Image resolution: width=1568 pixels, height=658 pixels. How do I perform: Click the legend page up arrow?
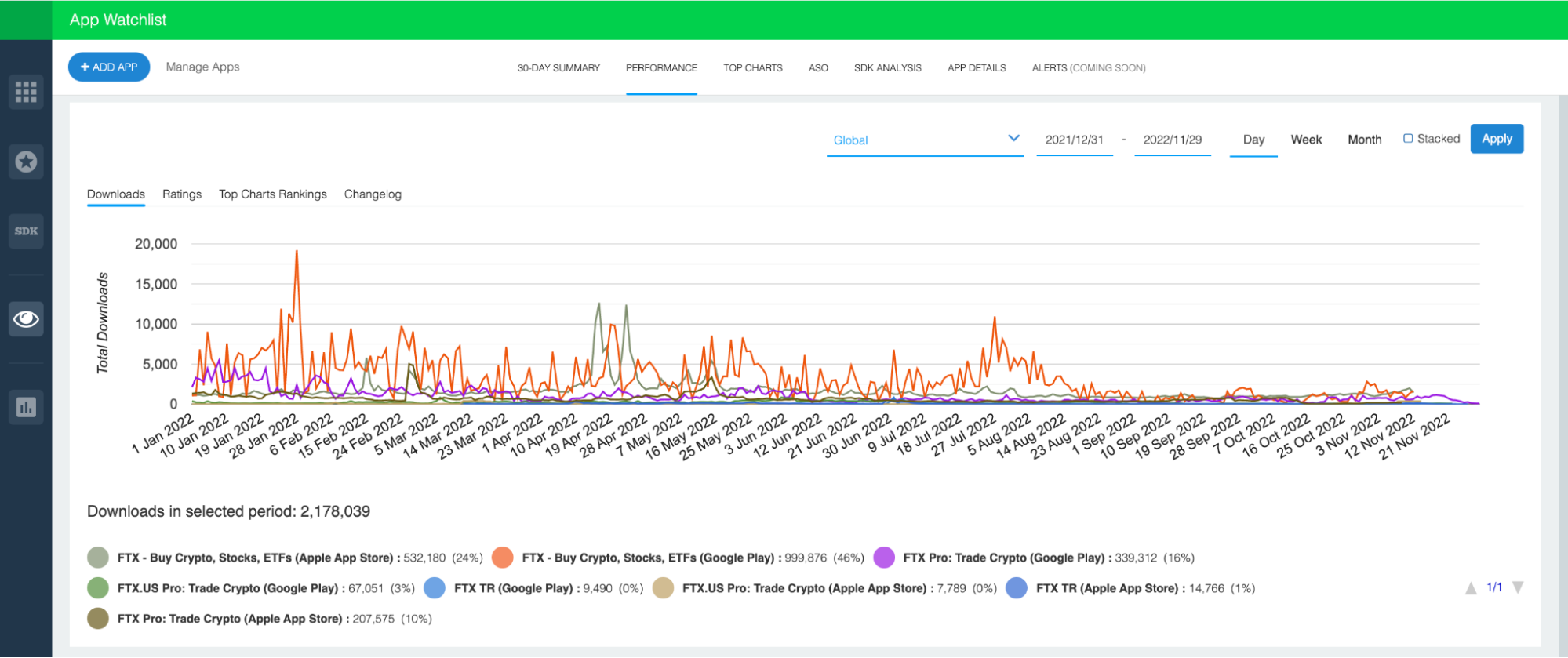click(1471, 588)
